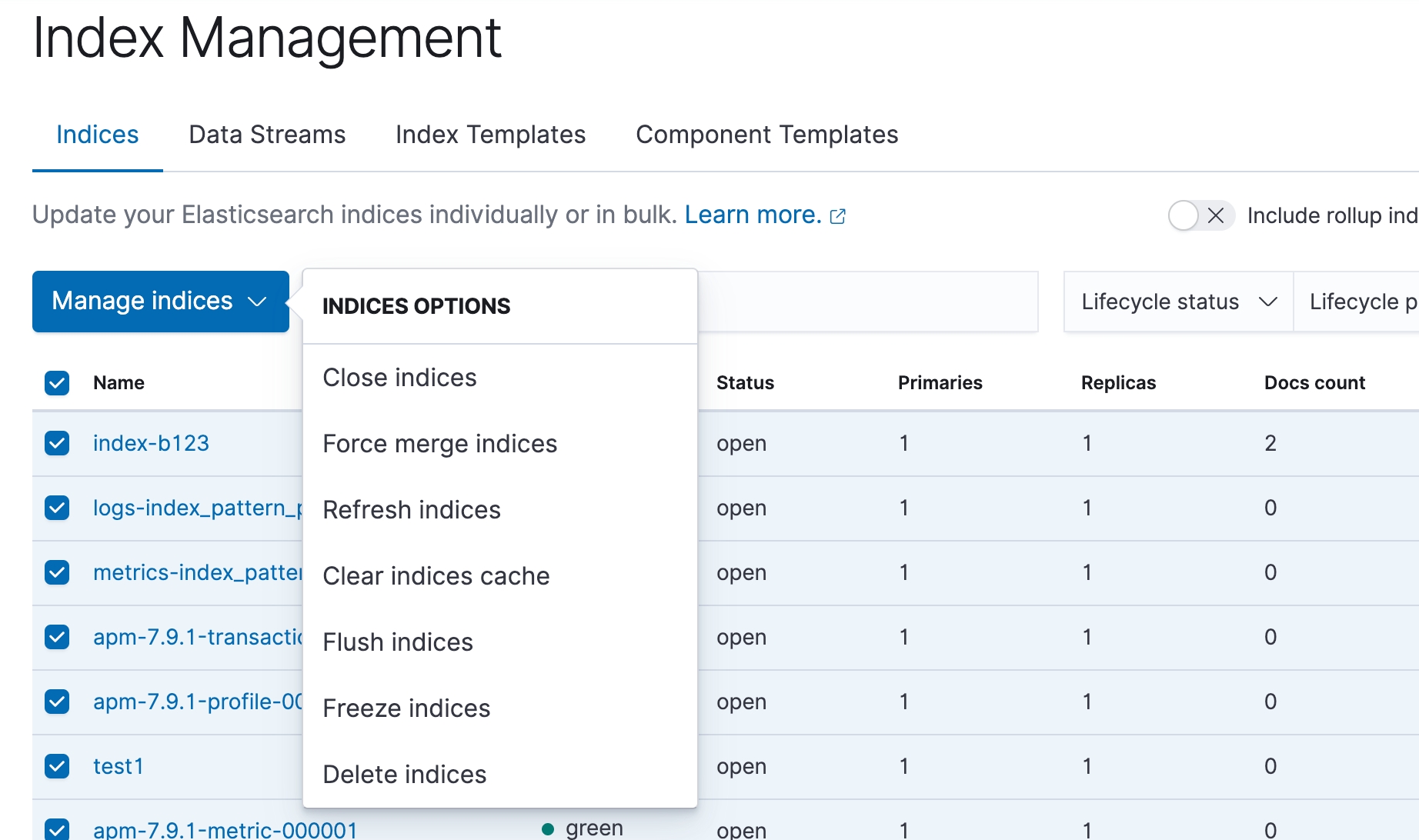Uncheck the select-all checkbox next to Name
Screen dimensions: 1419x840
[x=57, y=382]
